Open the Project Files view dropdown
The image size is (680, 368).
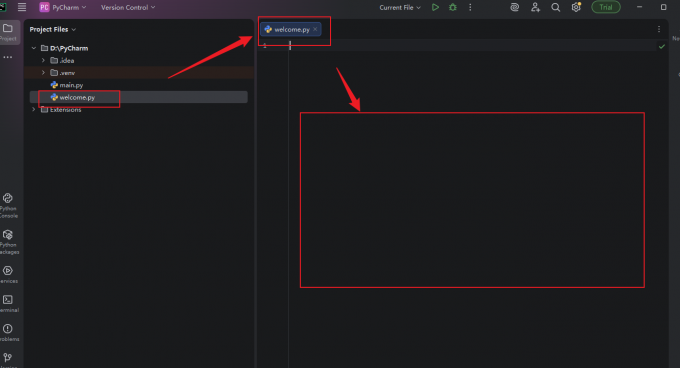click(52, 29)
